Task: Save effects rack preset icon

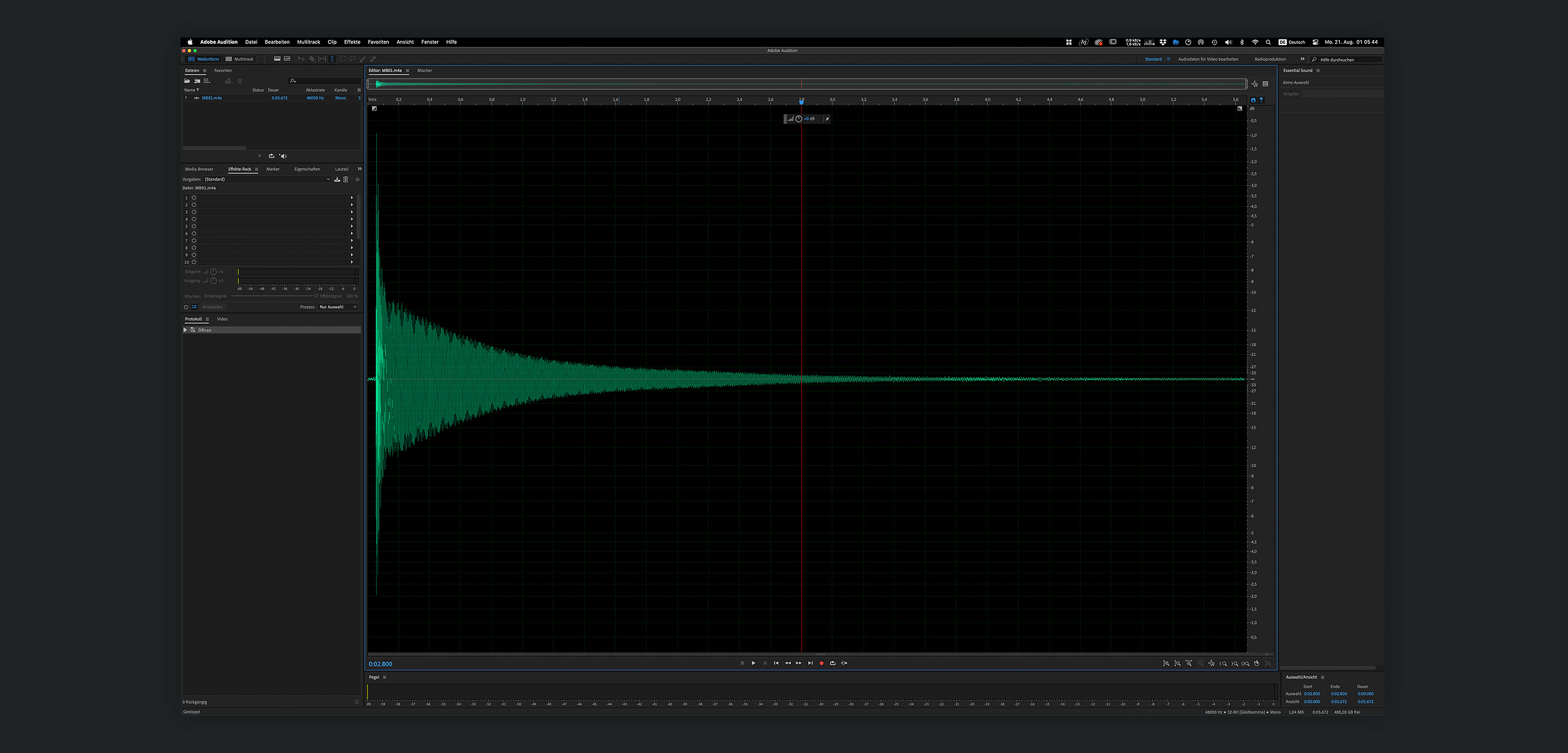Action: [x=337, y=179]
